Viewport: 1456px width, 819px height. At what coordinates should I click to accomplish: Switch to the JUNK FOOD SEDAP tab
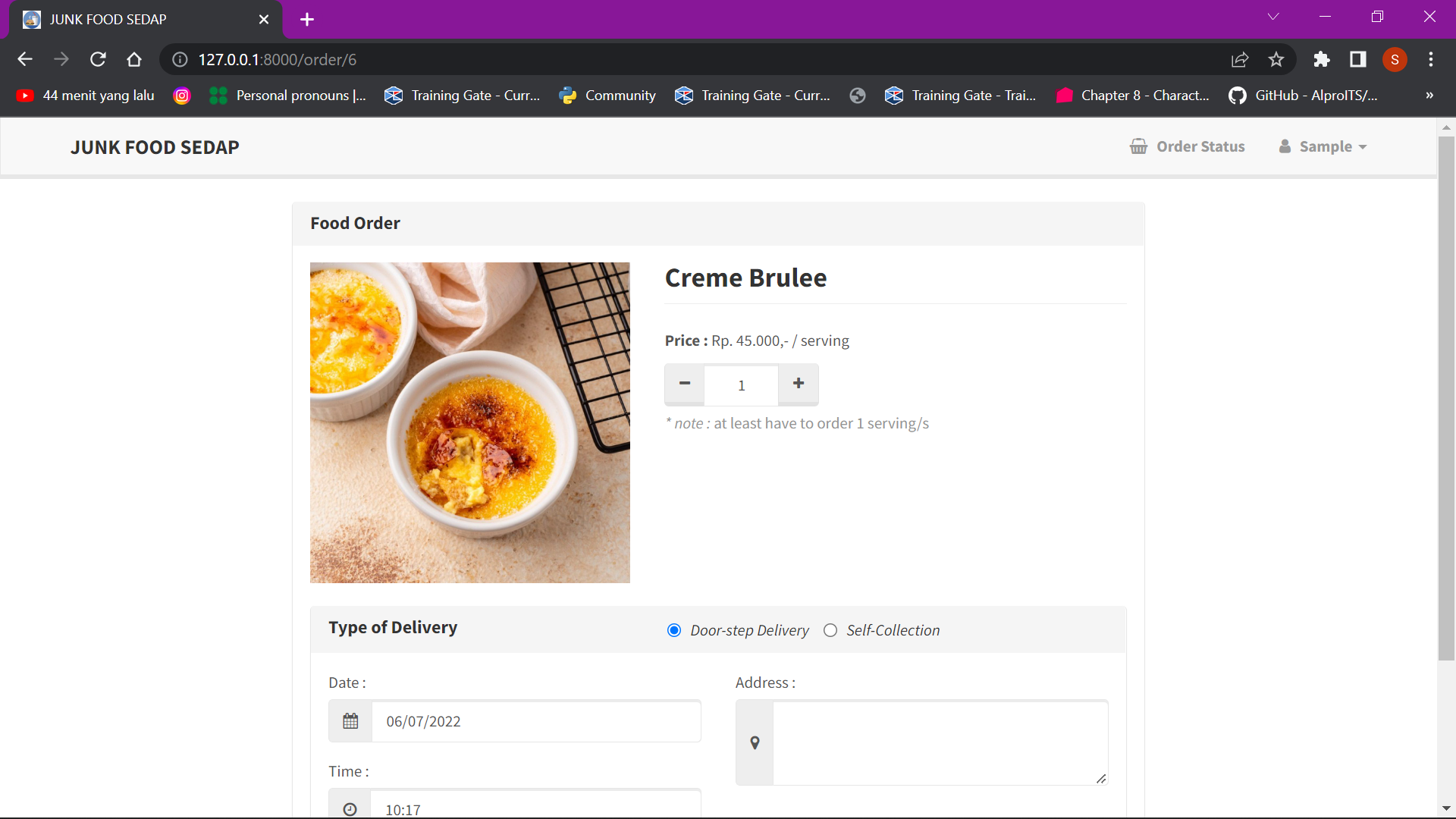[x=144, y=20]
